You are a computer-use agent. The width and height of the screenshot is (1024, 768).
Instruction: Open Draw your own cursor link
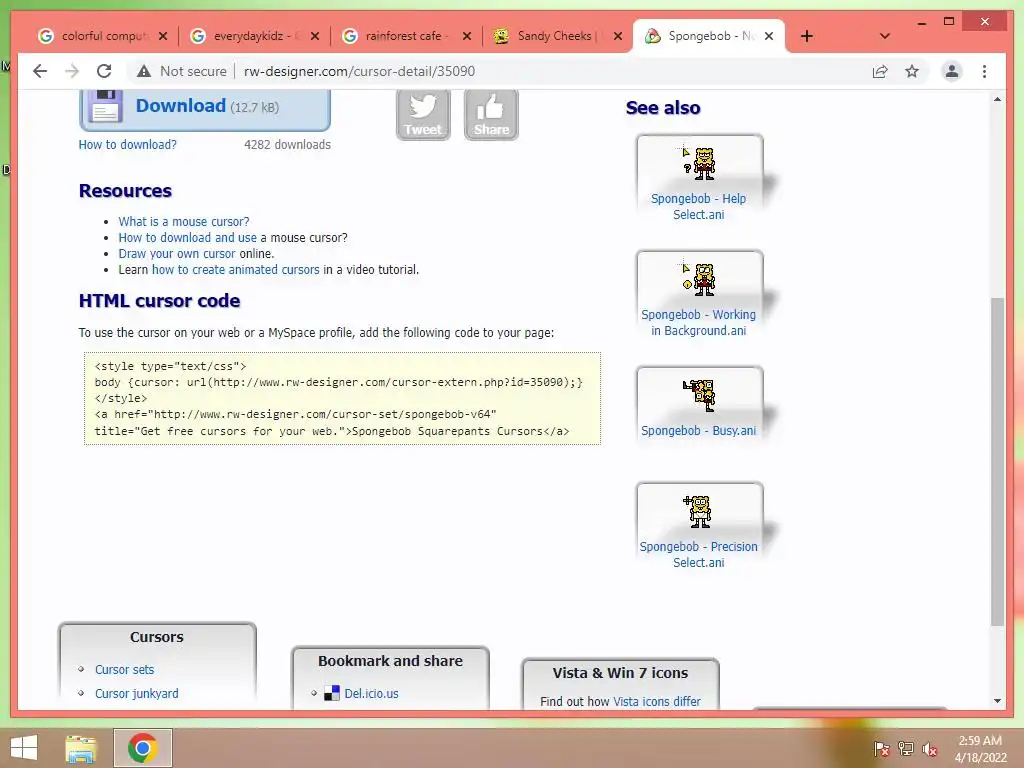[176, 253]
